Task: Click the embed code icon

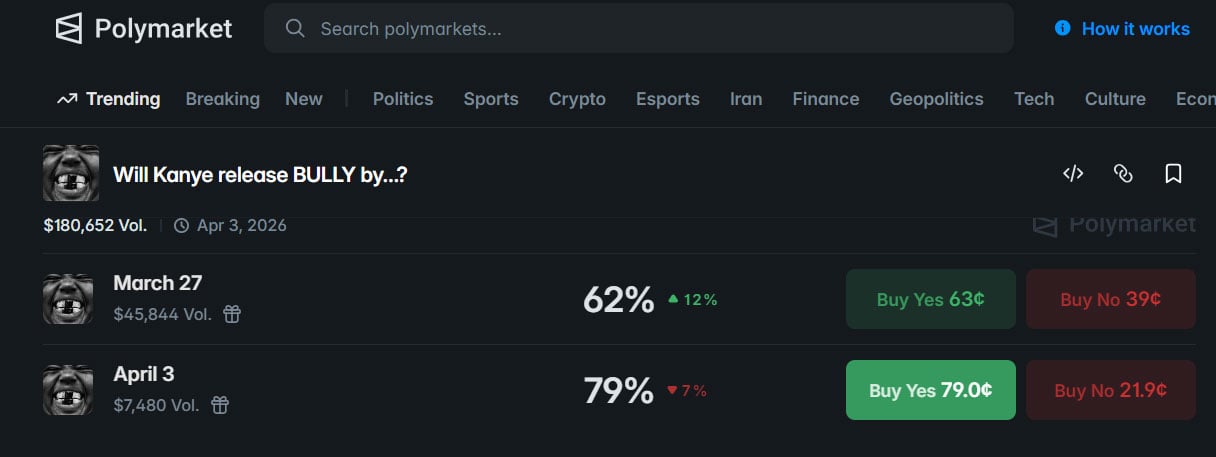Action: pyautogui.click(x=1073, y=174)
